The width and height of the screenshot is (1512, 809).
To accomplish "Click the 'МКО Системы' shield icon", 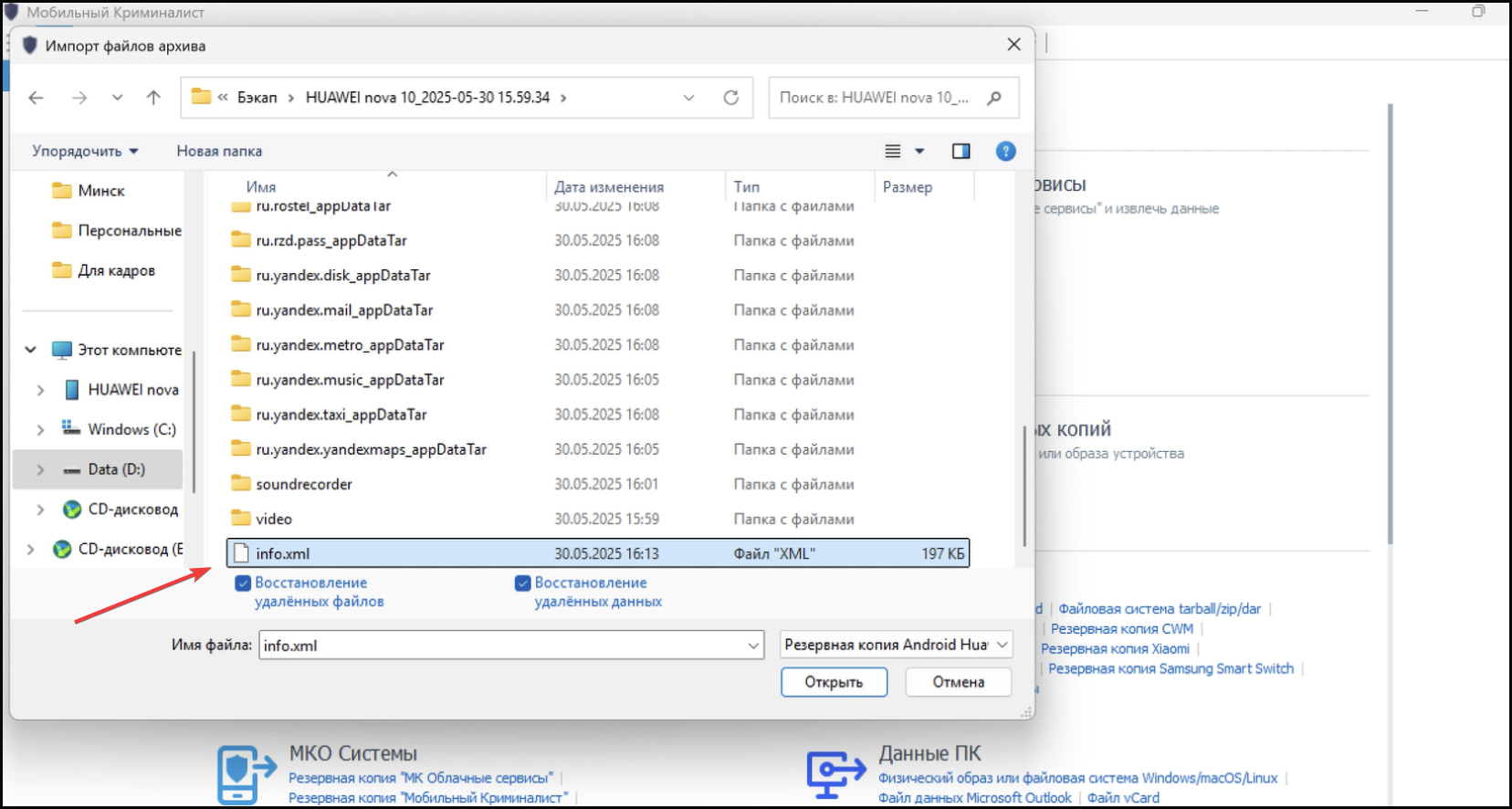I will [x=246, y=774].
